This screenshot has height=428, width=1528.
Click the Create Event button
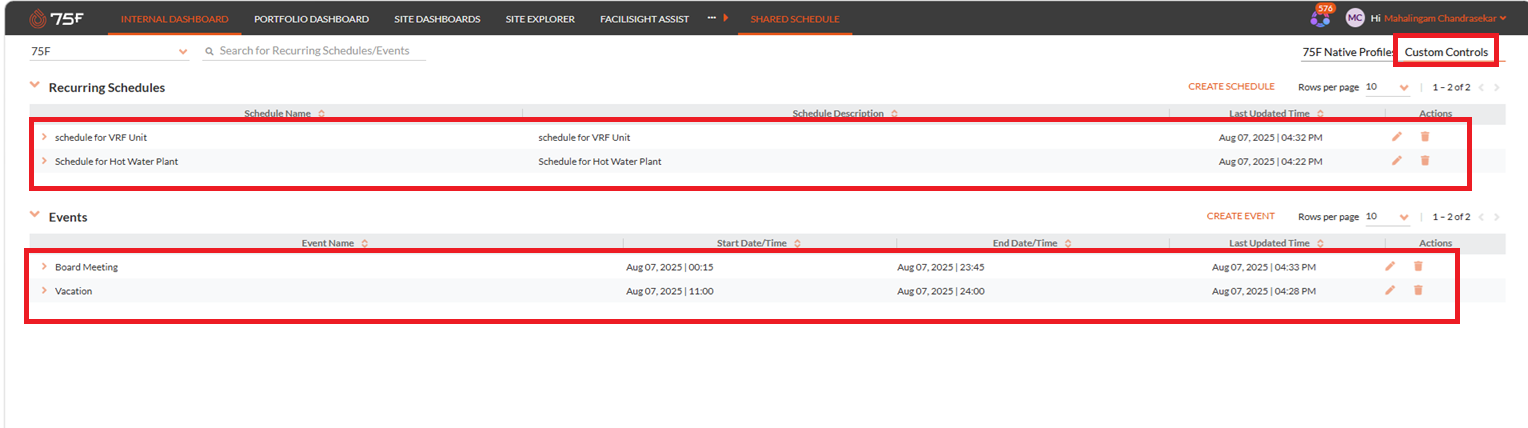(1240, 216)
